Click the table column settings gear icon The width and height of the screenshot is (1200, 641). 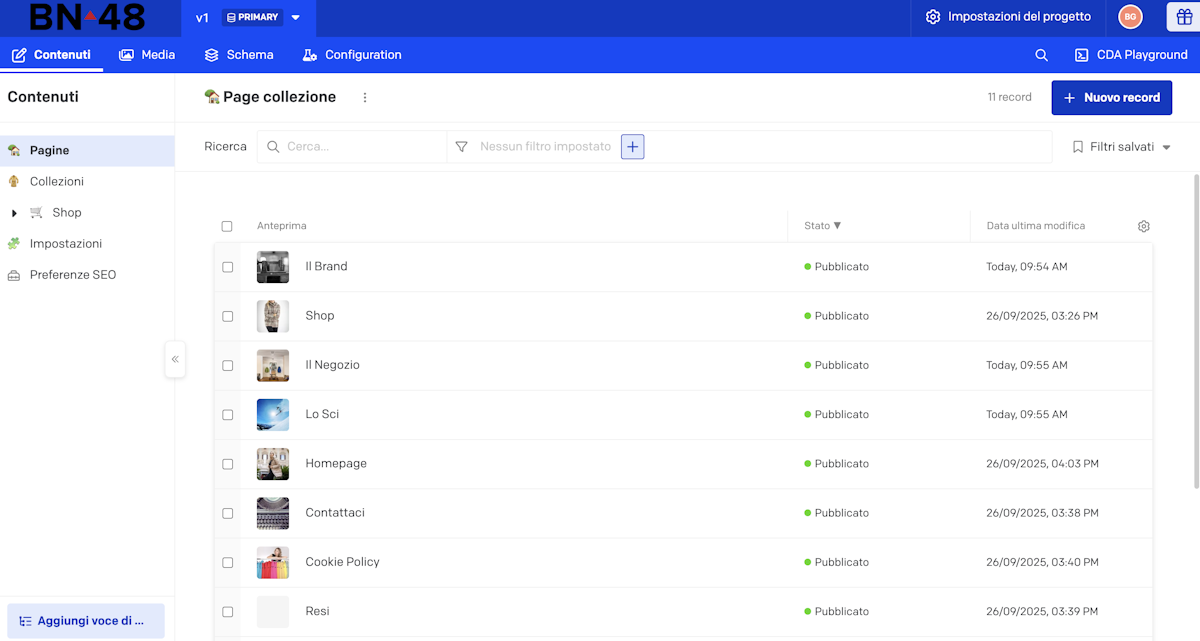[x=1143, y=226]
